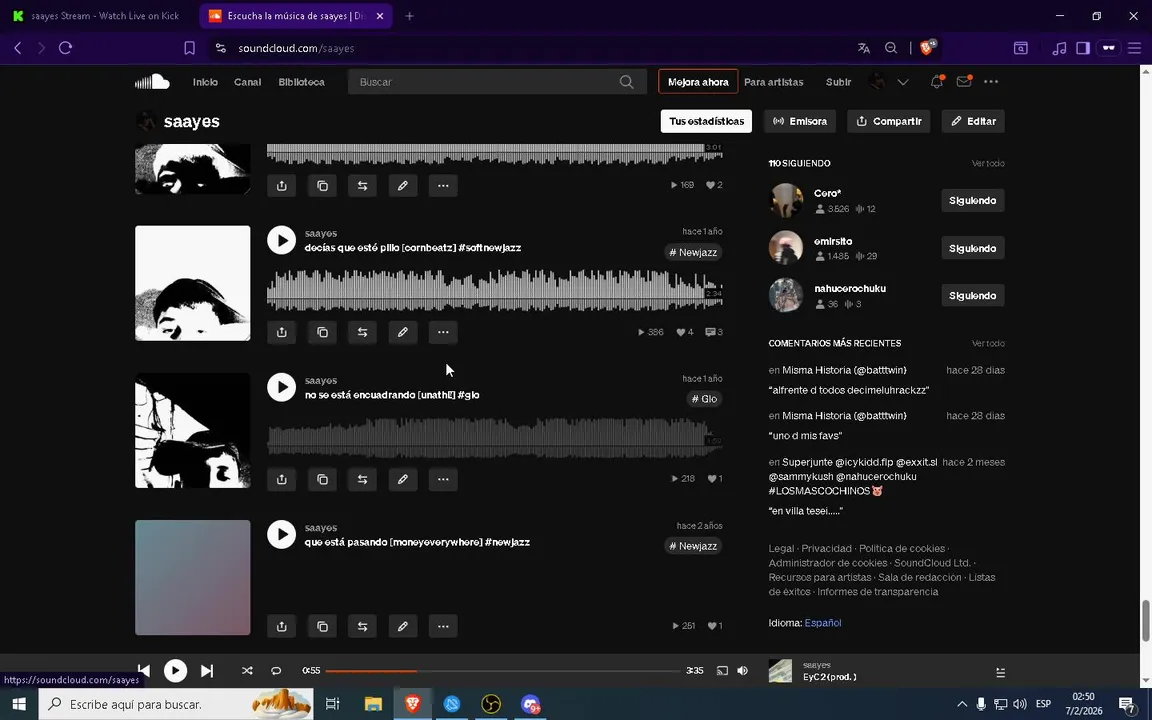Repost track 'que está pasando'
The height and width of the screenshot is (720, 1152).
[362, 626]
